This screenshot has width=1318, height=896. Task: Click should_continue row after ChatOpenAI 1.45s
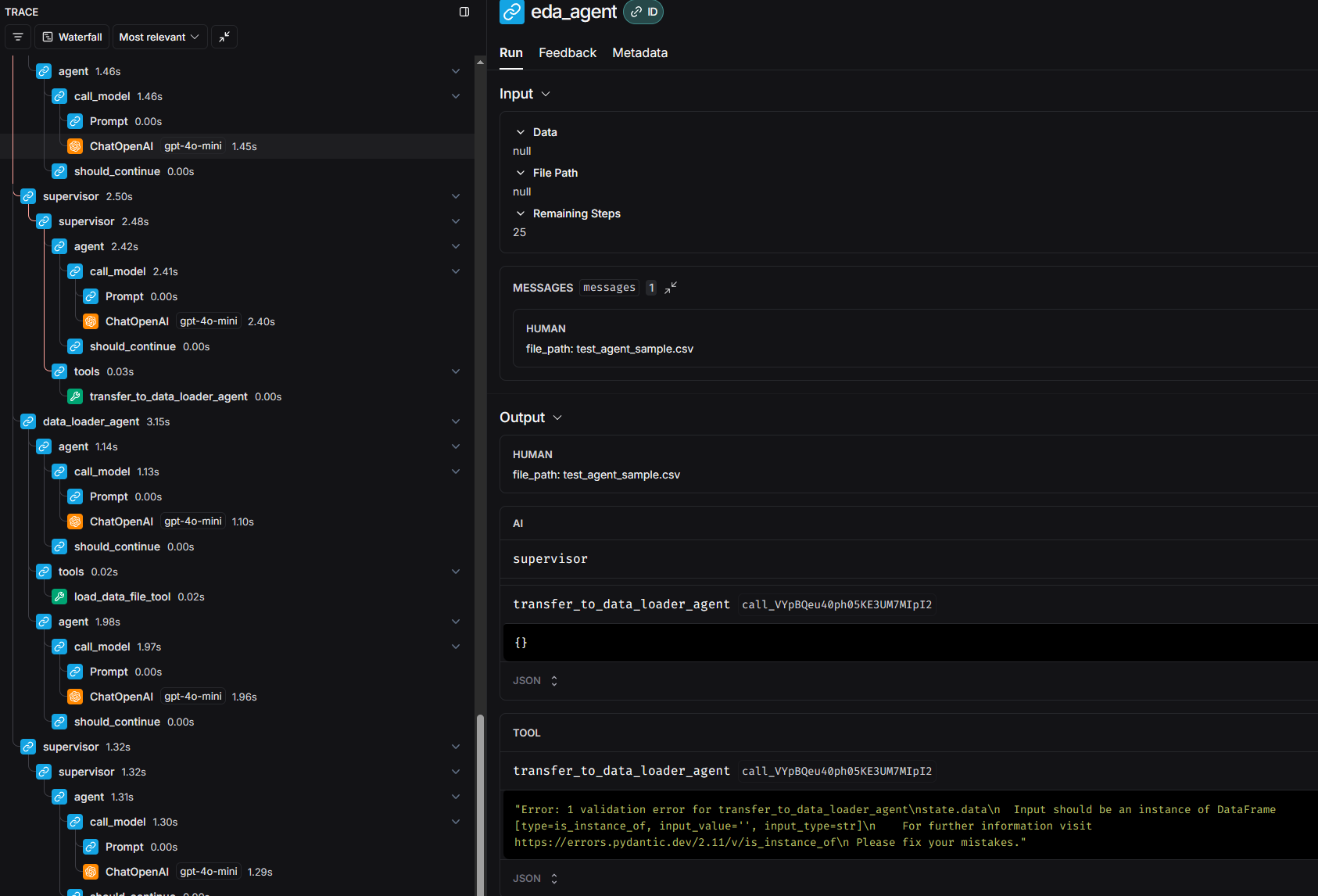point(237,171)
